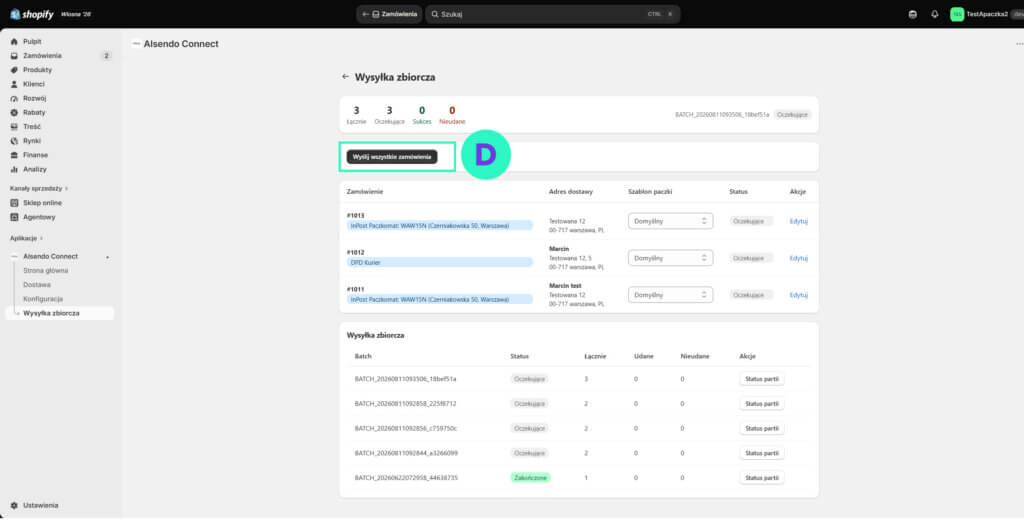The height and width of the screenshot is (523, 1024).
Task: Click Edytuj for order #1011
Action: click(x=799, y=295)
